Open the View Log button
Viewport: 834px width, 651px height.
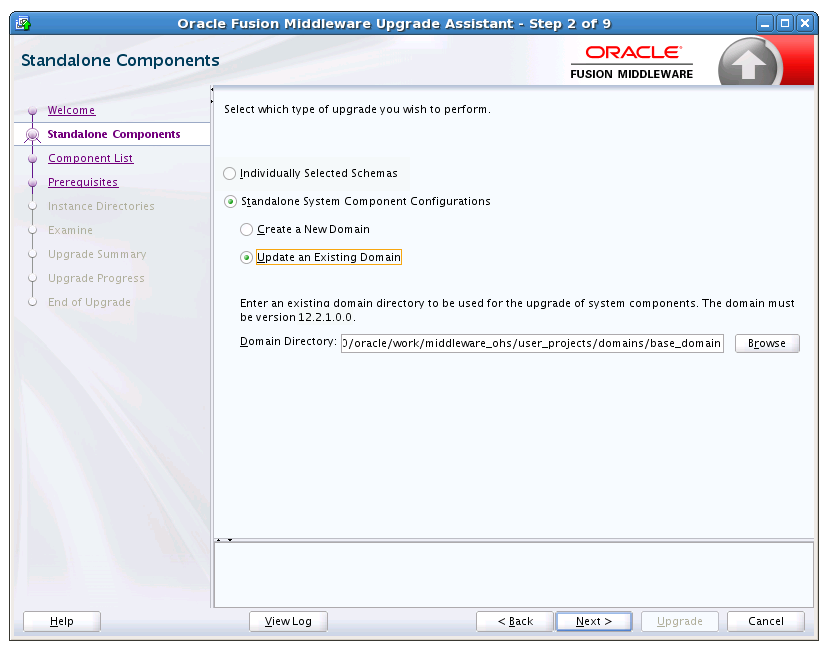point(288,621)
